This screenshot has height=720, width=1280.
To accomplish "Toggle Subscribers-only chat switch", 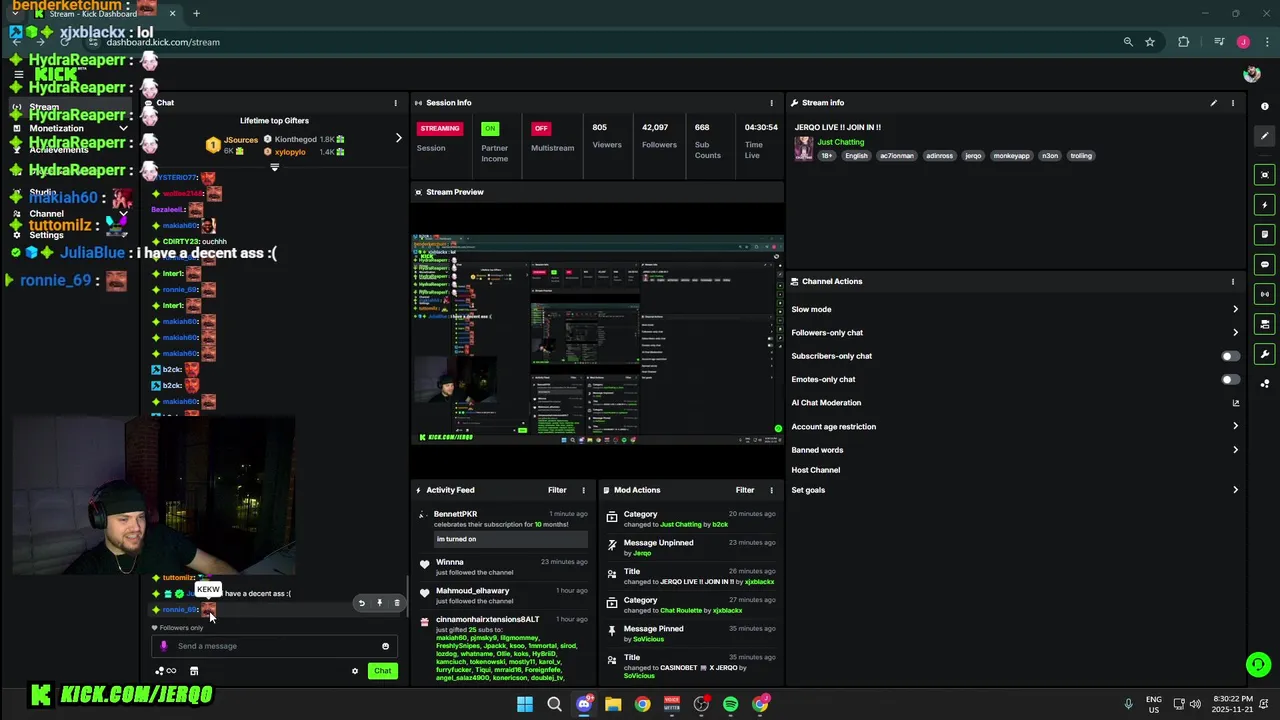I will [1230, 356].
